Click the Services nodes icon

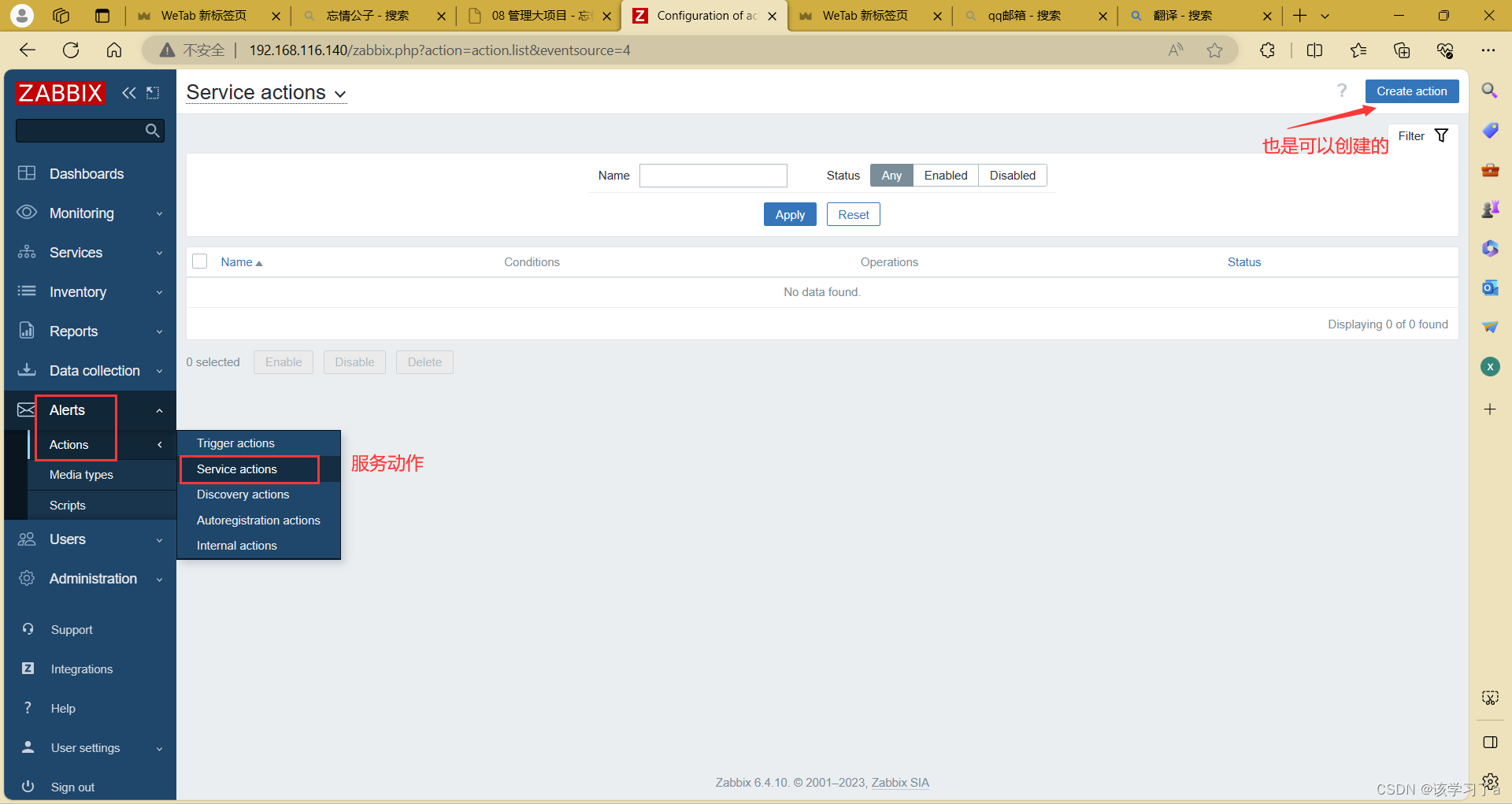(x=27, y=252)
